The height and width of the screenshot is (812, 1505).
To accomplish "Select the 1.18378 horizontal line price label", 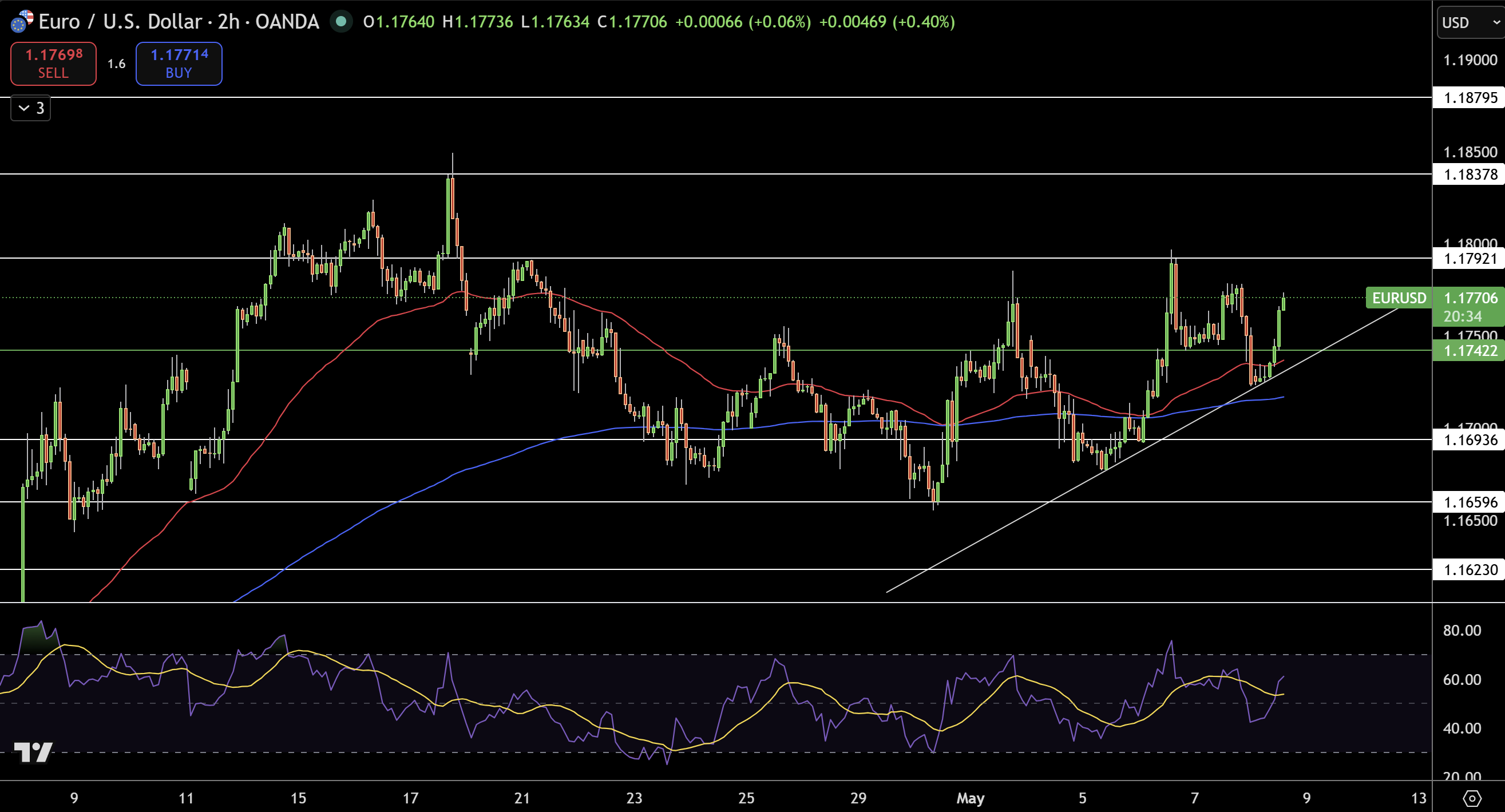I will coord(1470,174).
